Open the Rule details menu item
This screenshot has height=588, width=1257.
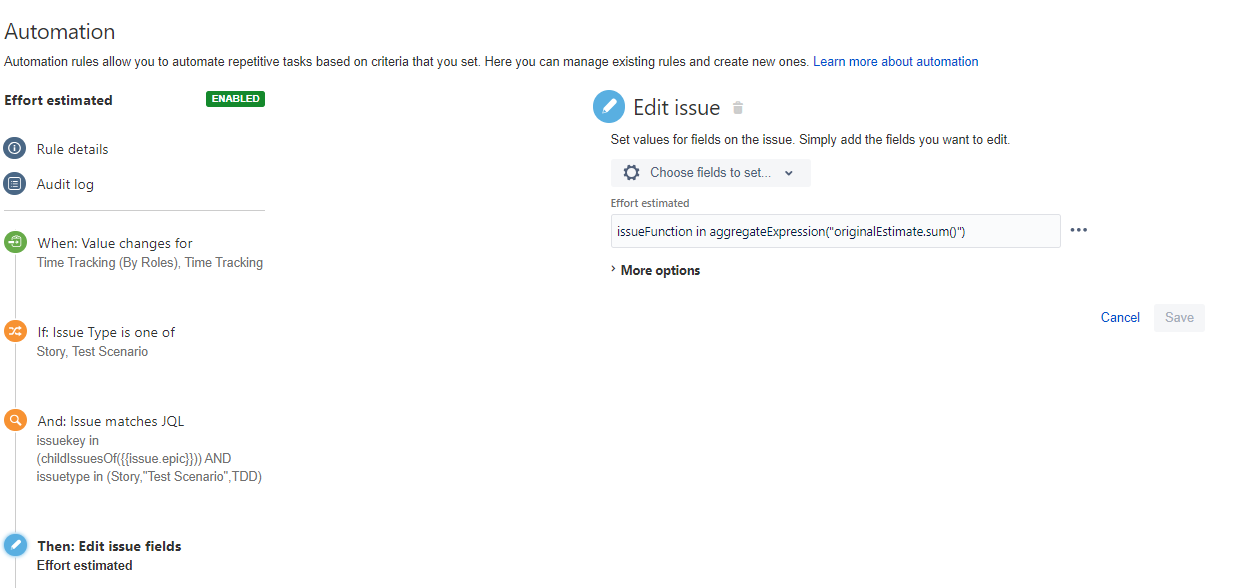pyautogui.click(x=72, y=149)
